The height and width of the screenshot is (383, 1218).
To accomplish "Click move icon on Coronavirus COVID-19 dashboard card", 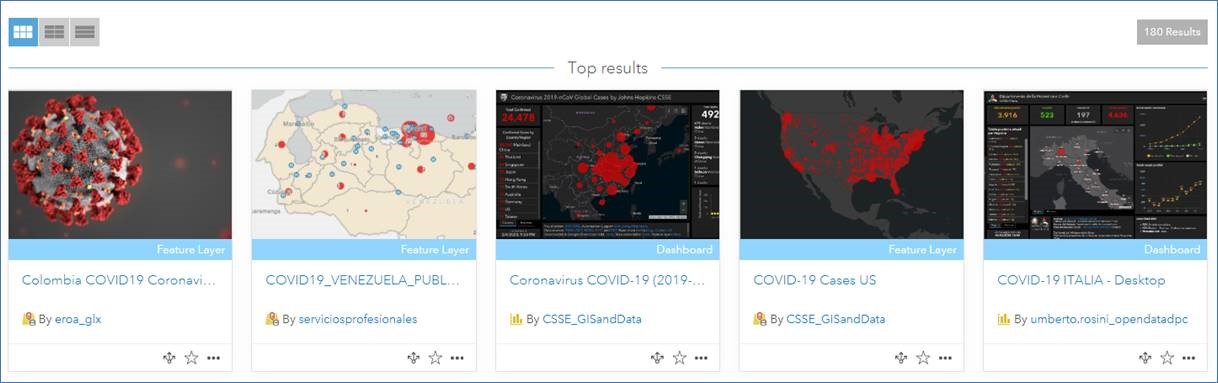I will click(x=657, y=358).
